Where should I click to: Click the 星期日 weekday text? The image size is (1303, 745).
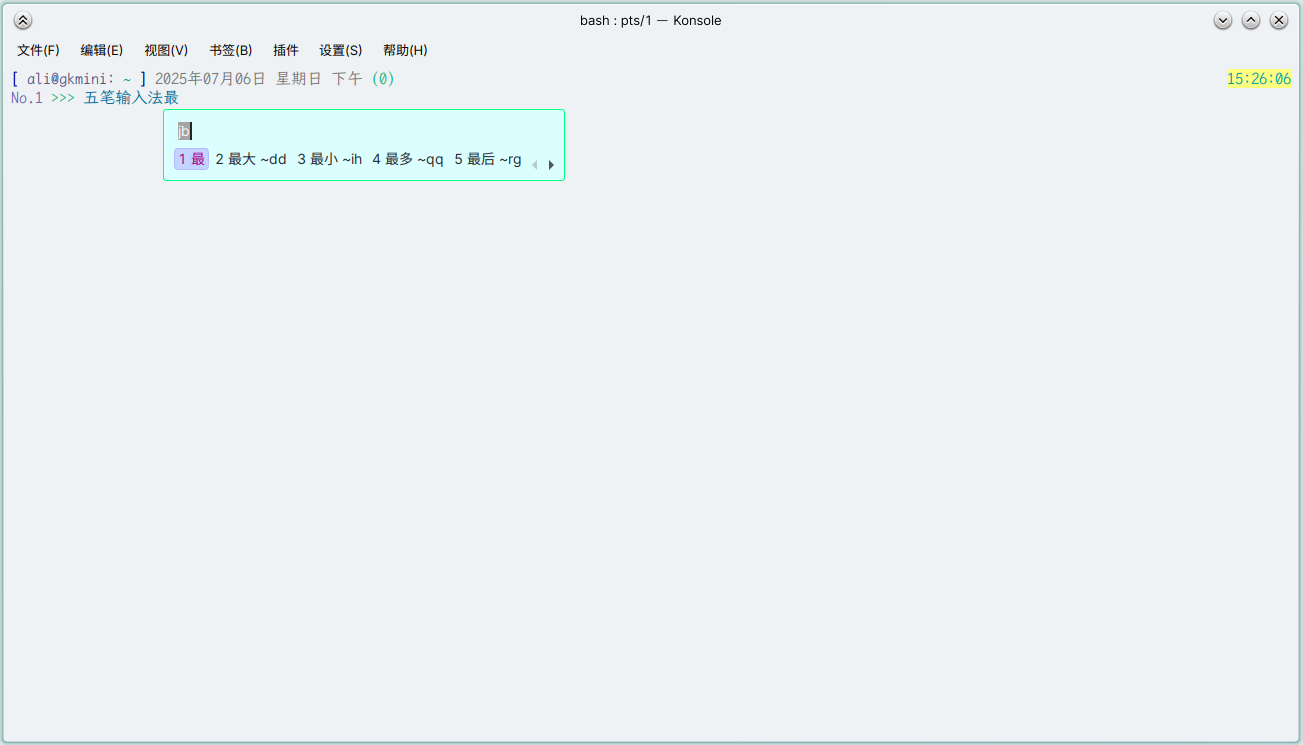[299, 79]
